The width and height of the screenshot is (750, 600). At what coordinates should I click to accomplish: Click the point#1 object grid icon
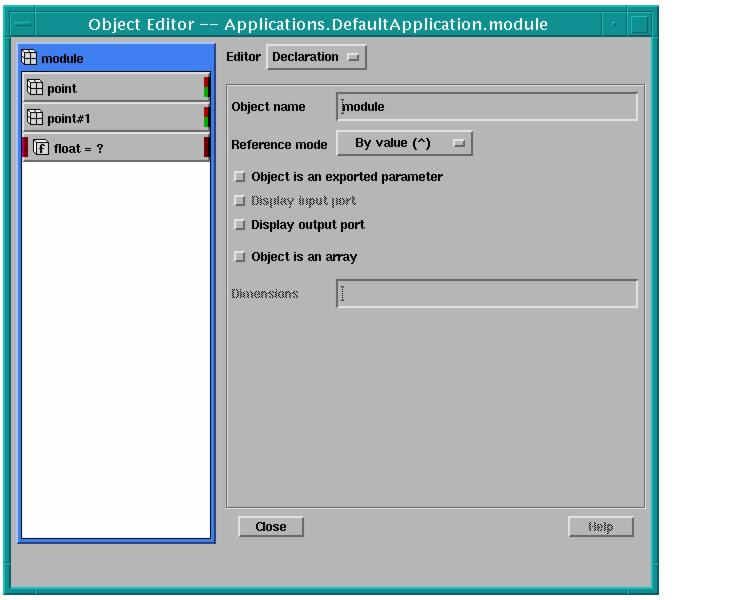click(x=35, y=118)
